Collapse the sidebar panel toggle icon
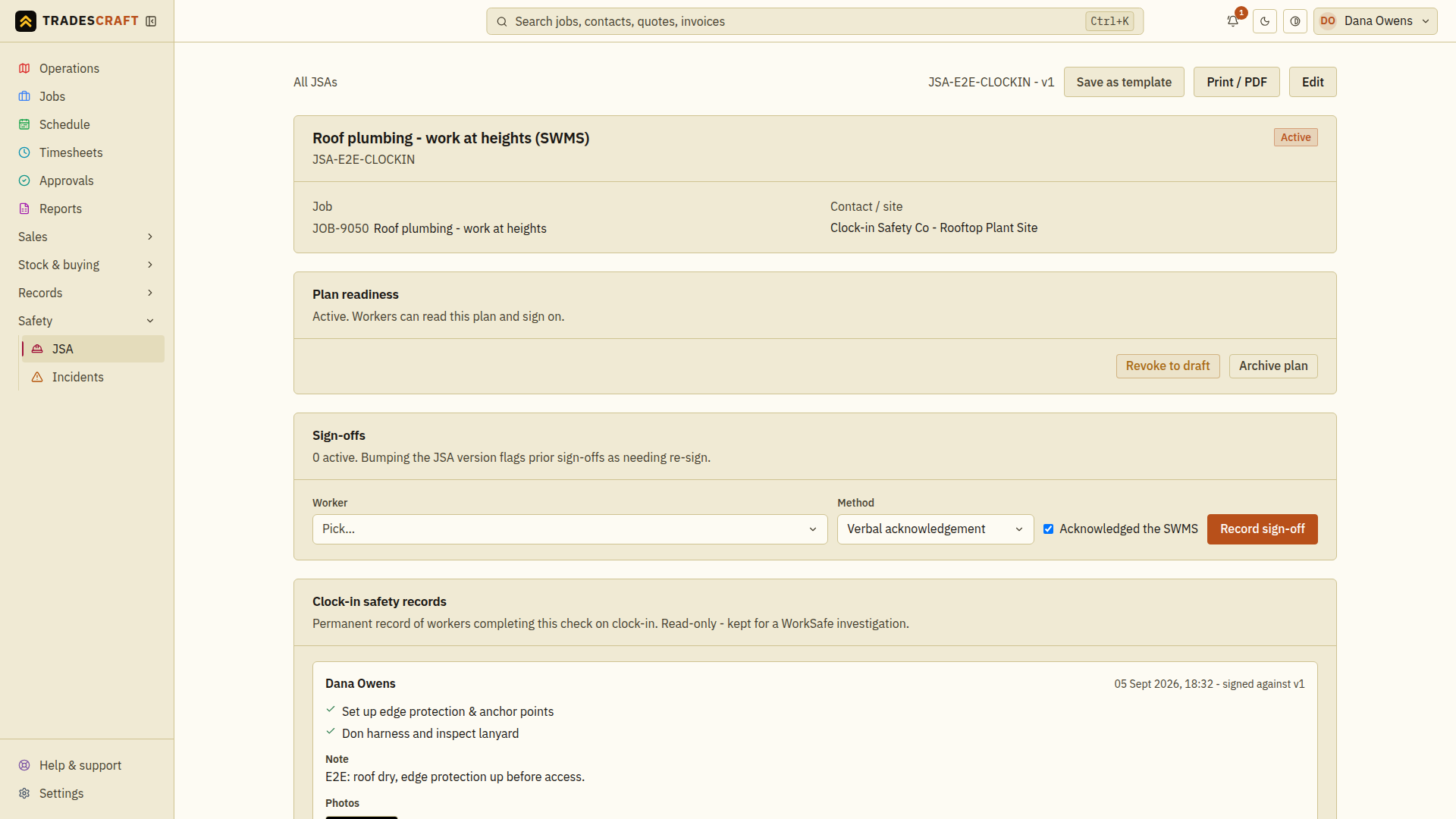The height and width of the screenshot is (819, 1456). coord(151,21)
